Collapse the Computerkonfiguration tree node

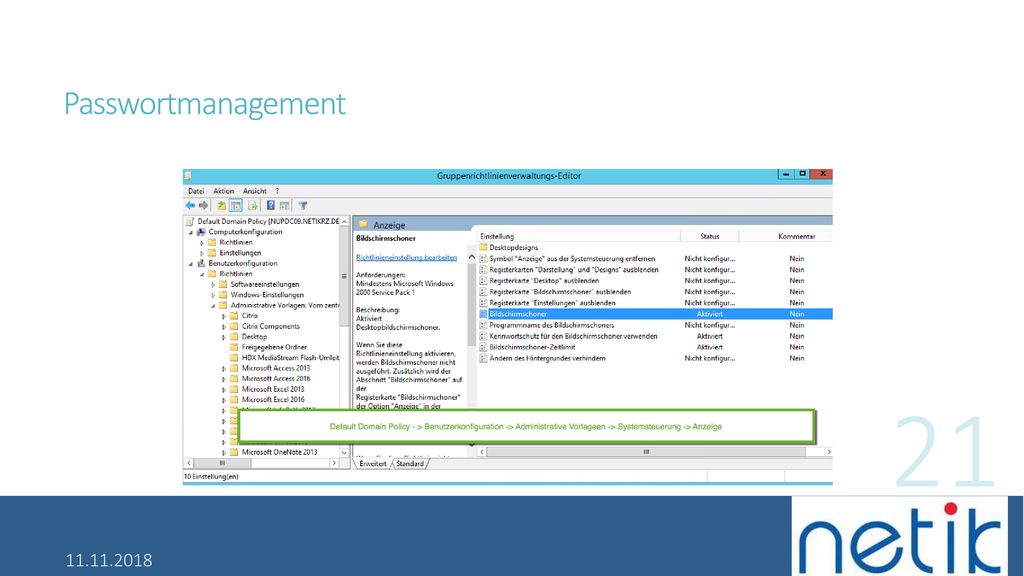pos(191,232)
